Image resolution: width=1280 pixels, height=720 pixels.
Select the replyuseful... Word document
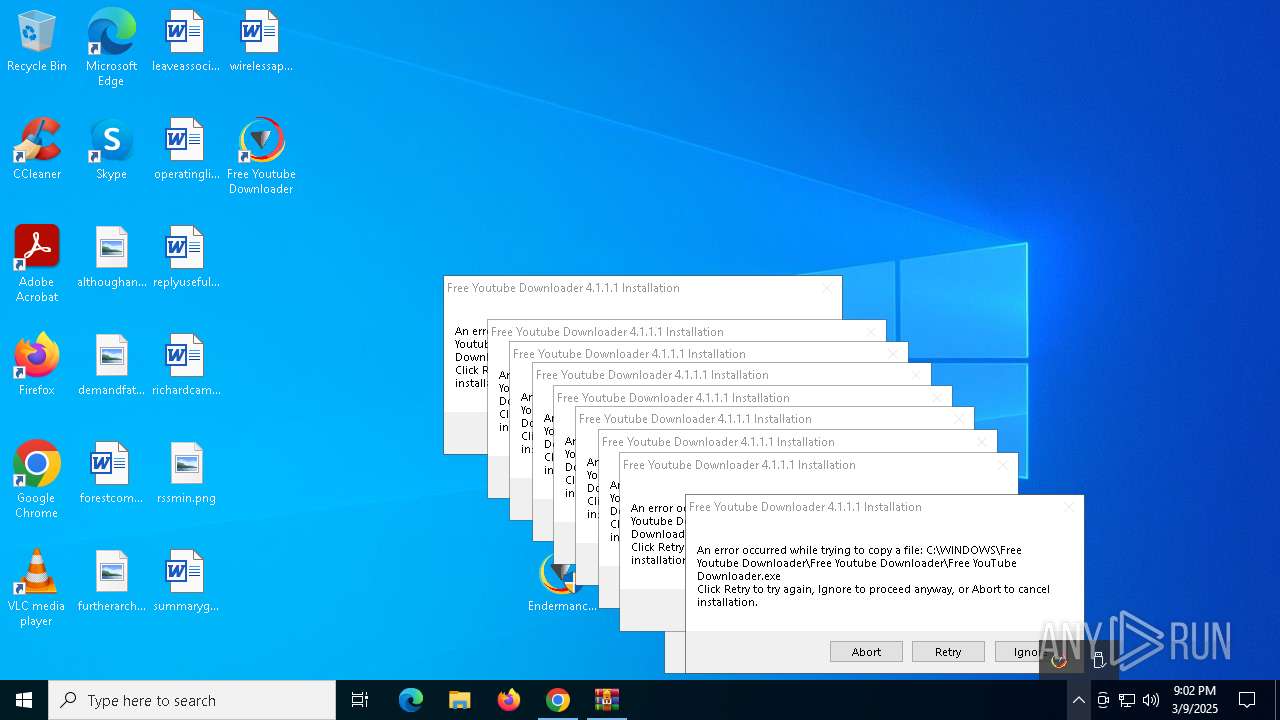pos(185,257)
